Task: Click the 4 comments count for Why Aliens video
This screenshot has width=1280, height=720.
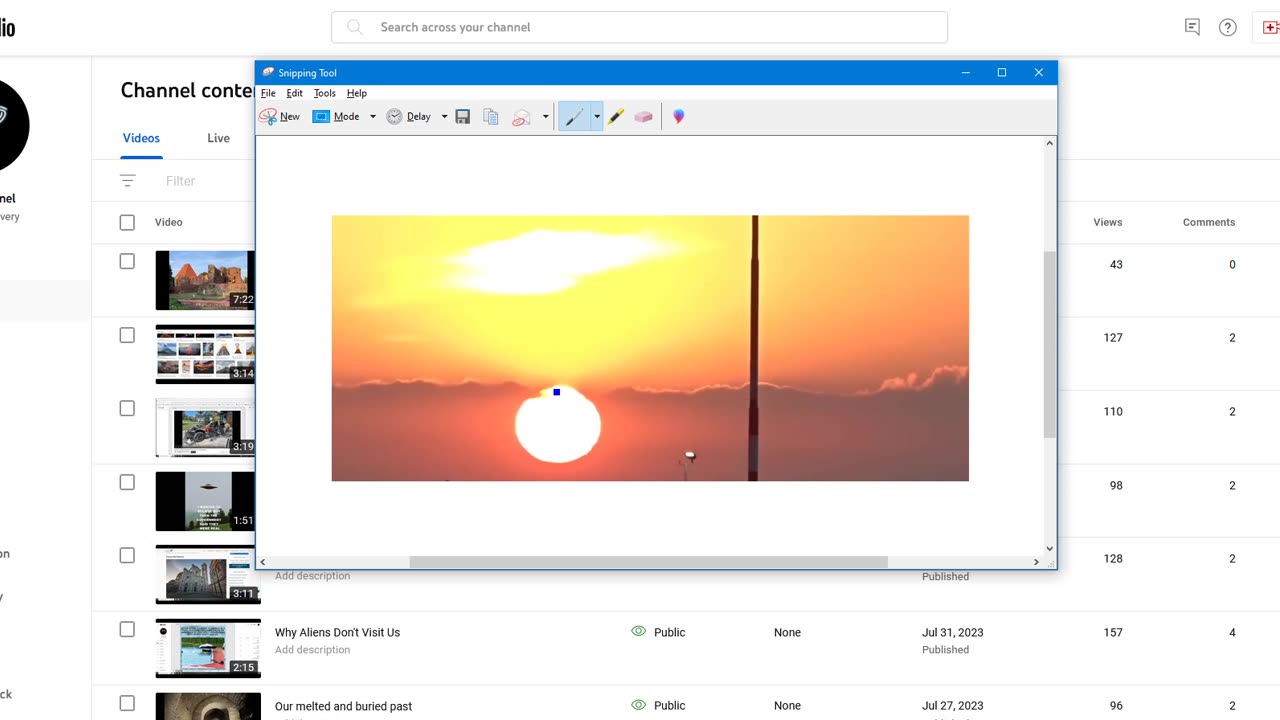Action: coord(1232,632)
